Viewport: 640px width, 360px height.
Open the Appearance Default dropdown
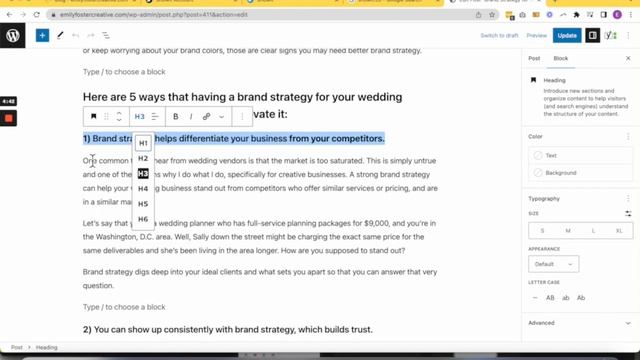point(553,264)
